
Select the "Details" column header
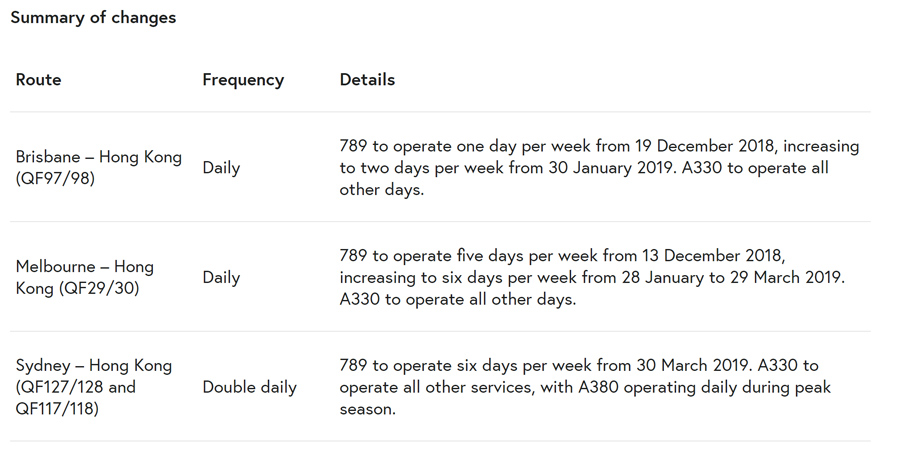[x=367, y=80]
